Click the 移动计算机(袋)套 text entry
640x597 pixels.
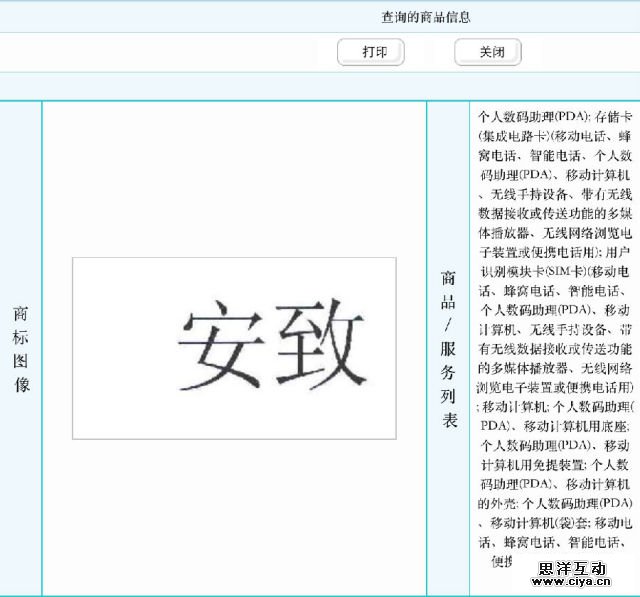[x=539, y=522]
